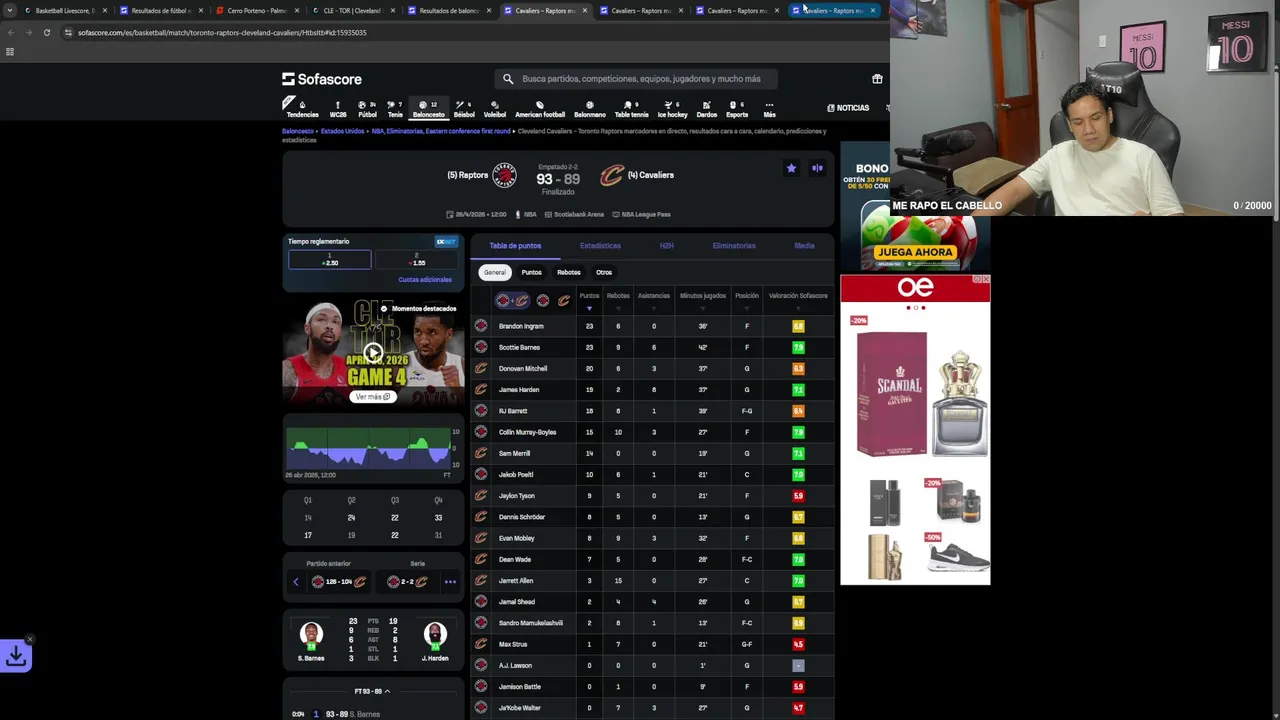Open Brandon Ingram player row
The height and width of the screenshot is (720, 1280).
[x=654, y=326]
